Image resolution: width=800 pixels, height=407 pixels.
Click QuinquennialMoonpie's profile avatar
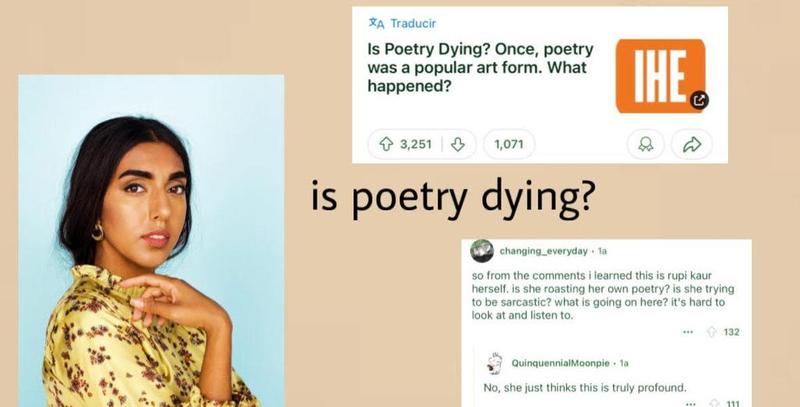tap(493, 362)
